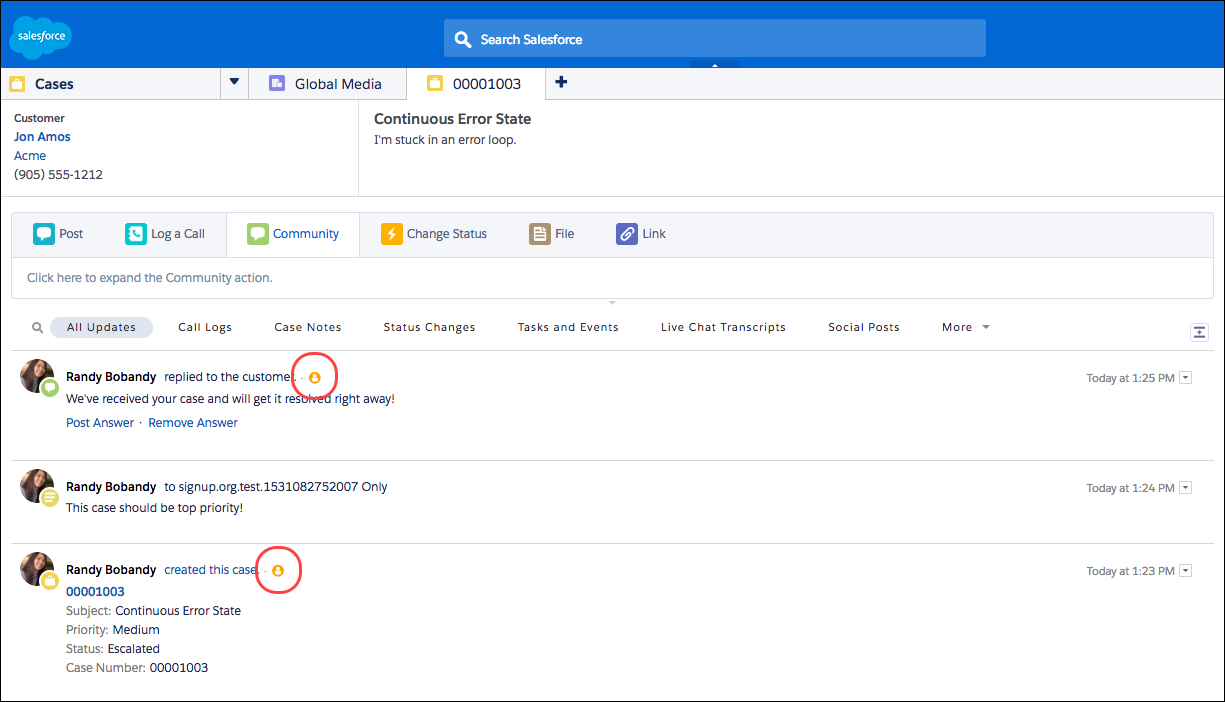The height and width of the screenshot is (702, 1225).
Task: Filter feed by Social Posts
Action: tap(864, 327)
